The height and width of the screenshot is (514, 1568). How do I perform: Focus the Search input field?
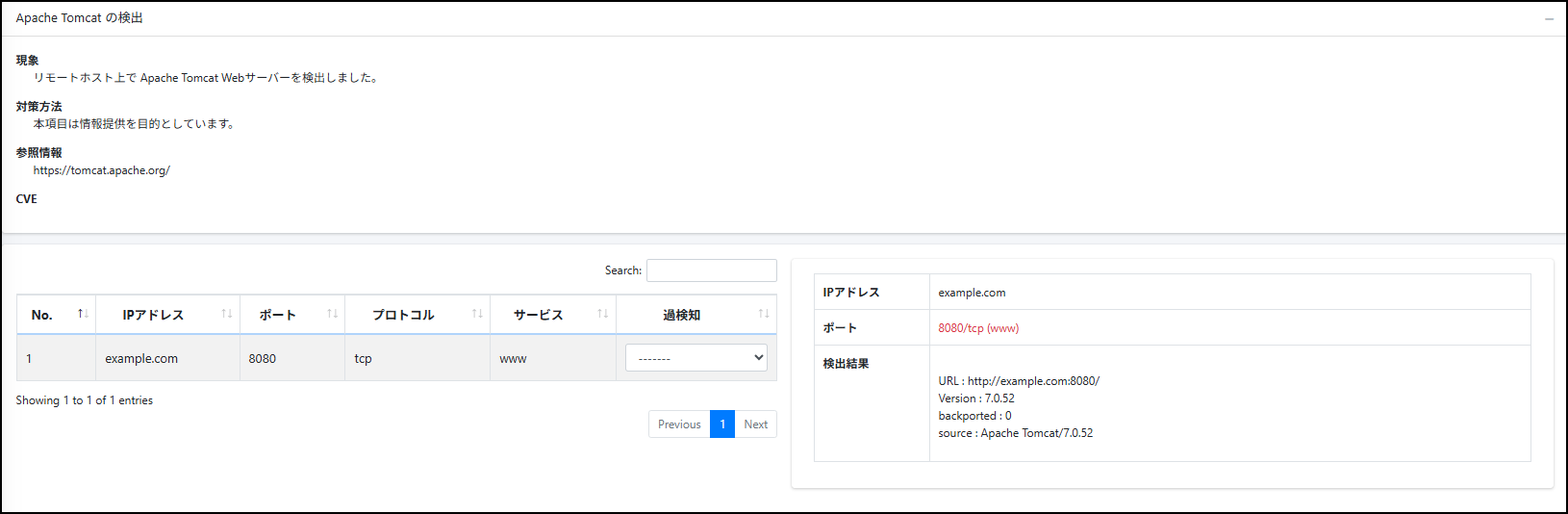tap(712, 270)
